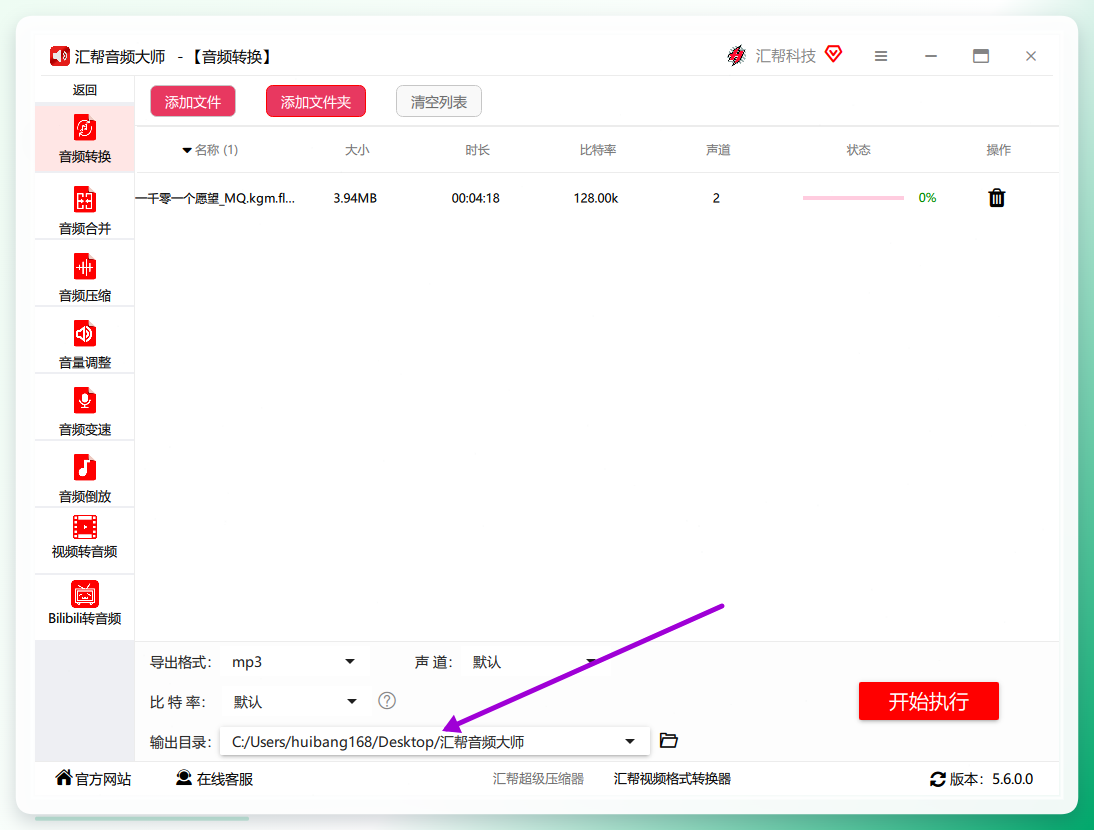The height and width of the screenshot is (830, 1094).
Task: Maximize the 汇帮音频大师 window
Action: 981,56
